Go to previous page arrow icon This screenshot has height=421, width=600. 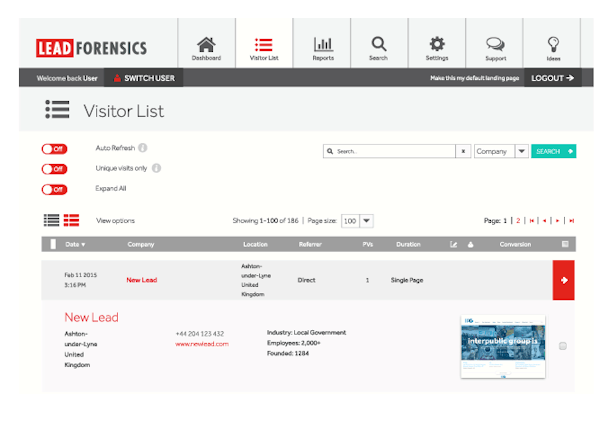click(544, 221)
